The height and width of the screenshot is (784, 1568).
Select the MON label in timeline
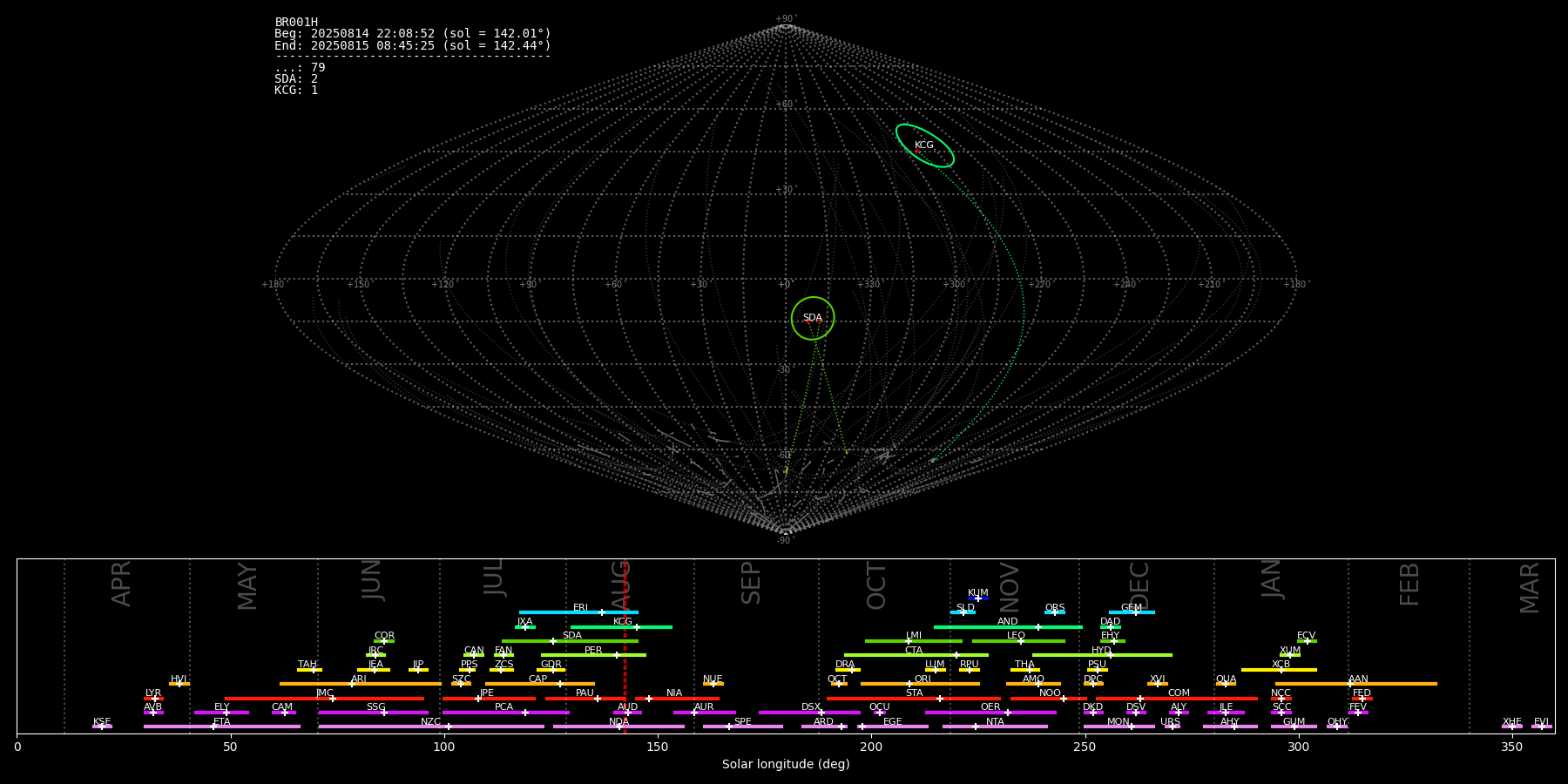tap(1119, 722)
